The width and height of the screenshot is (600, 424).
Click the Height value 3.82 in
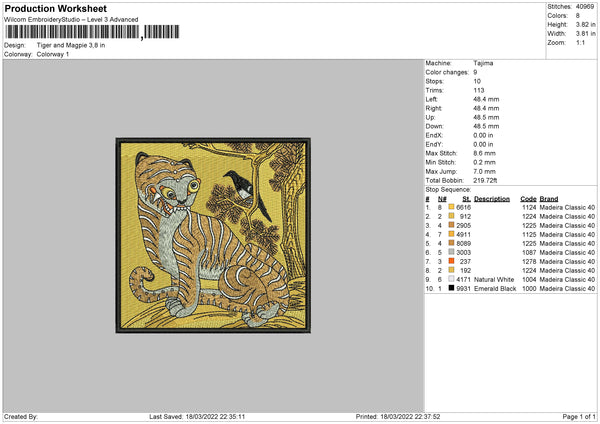586,24
